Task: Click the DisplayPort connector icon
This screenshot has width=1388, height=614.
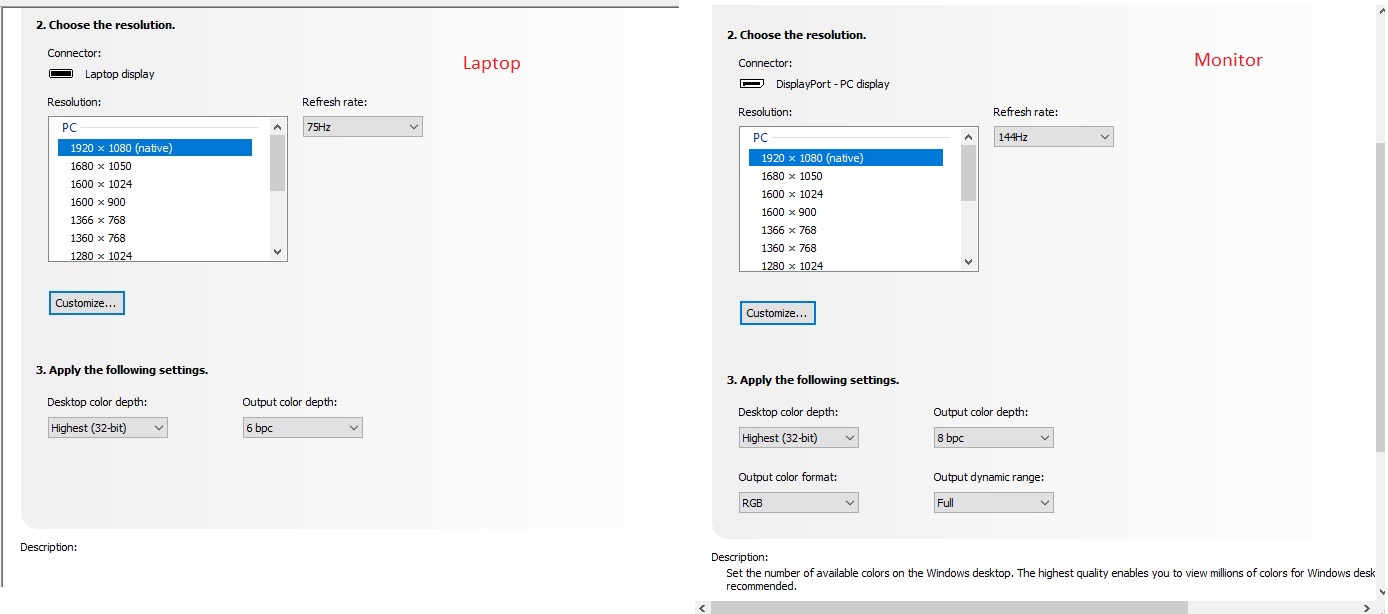Action: [752, 84]
